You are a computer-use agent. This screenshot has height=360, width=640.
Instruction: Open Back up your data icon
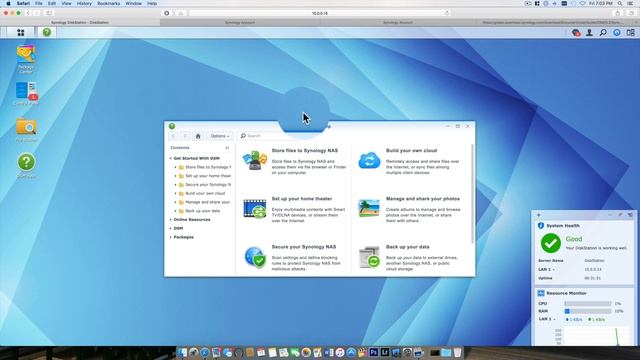[369, 257]
